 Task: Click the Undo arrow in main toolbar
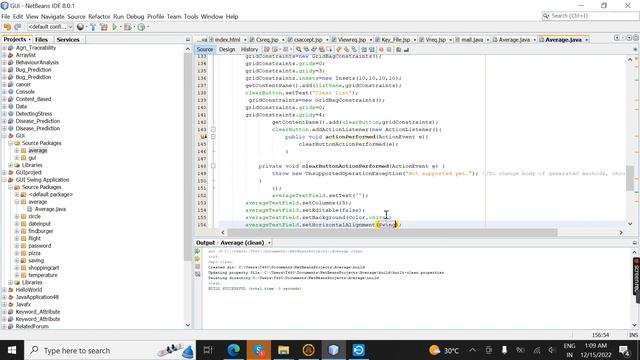pos(7,27)
